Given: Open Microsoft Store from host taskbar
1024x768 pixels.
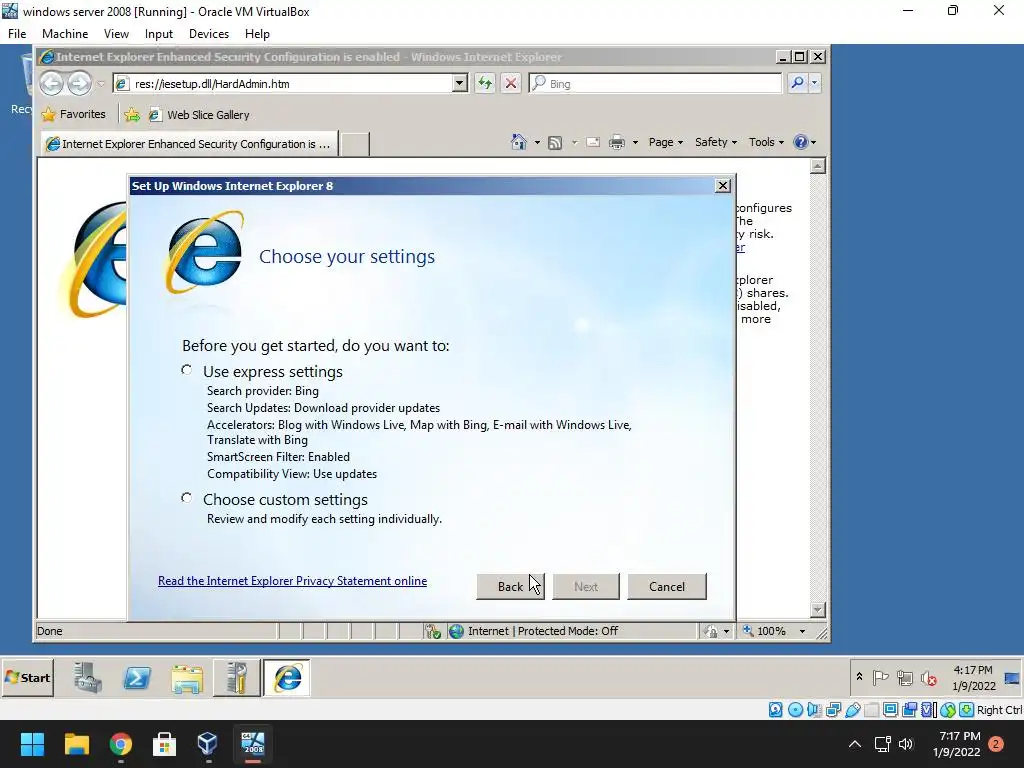Looking at the screenshot, I should click(164, 743).
